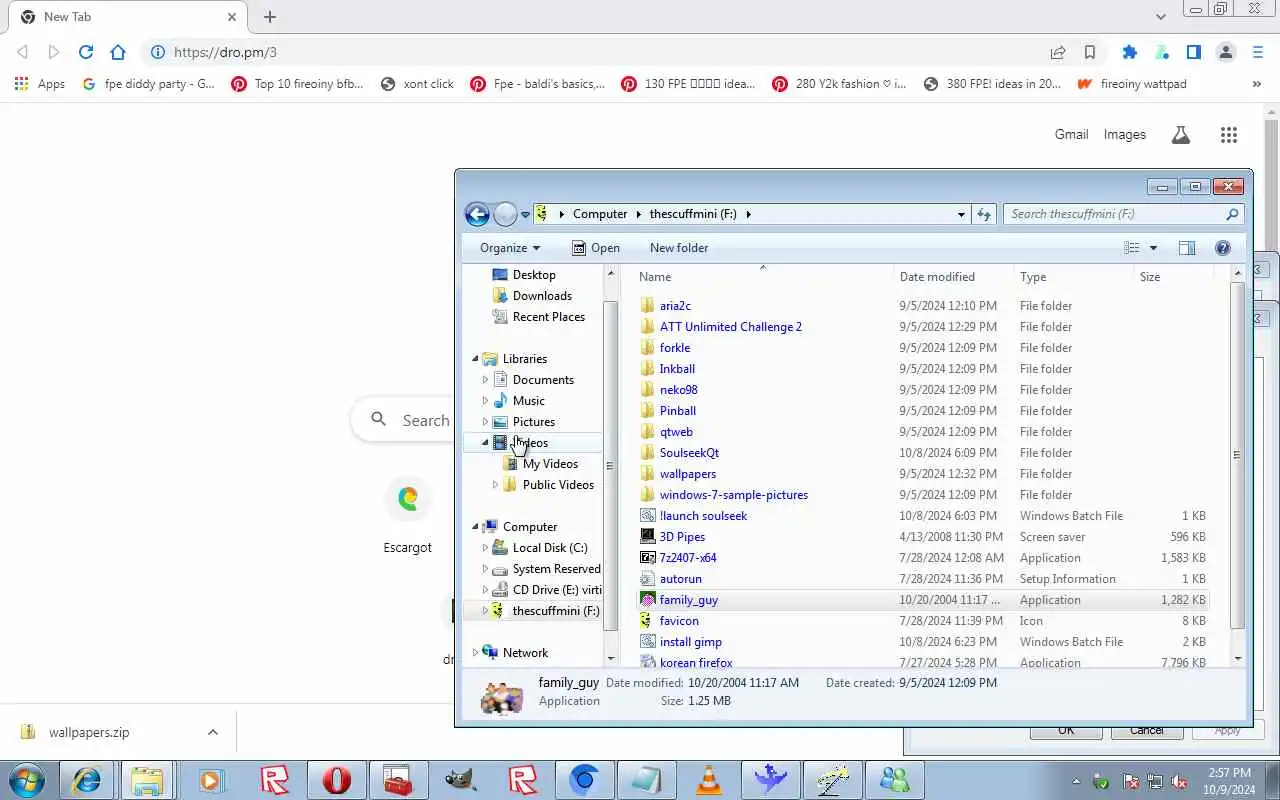Open the Images link

coord(1125,135)
